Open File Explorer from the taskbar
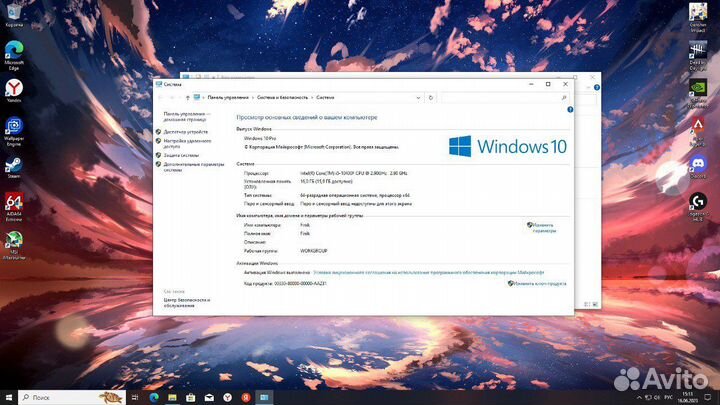720x405 pixels. click(x=172, y=397)
